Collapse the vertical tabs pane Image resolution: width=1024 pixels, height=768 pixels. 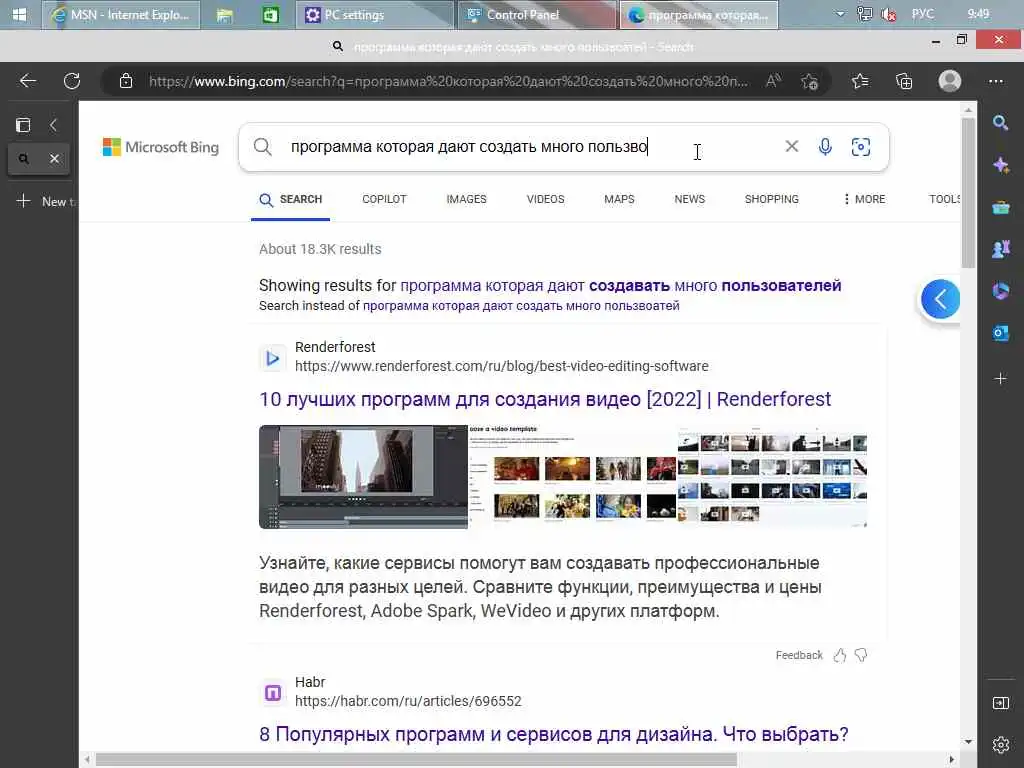click(54, 125)
